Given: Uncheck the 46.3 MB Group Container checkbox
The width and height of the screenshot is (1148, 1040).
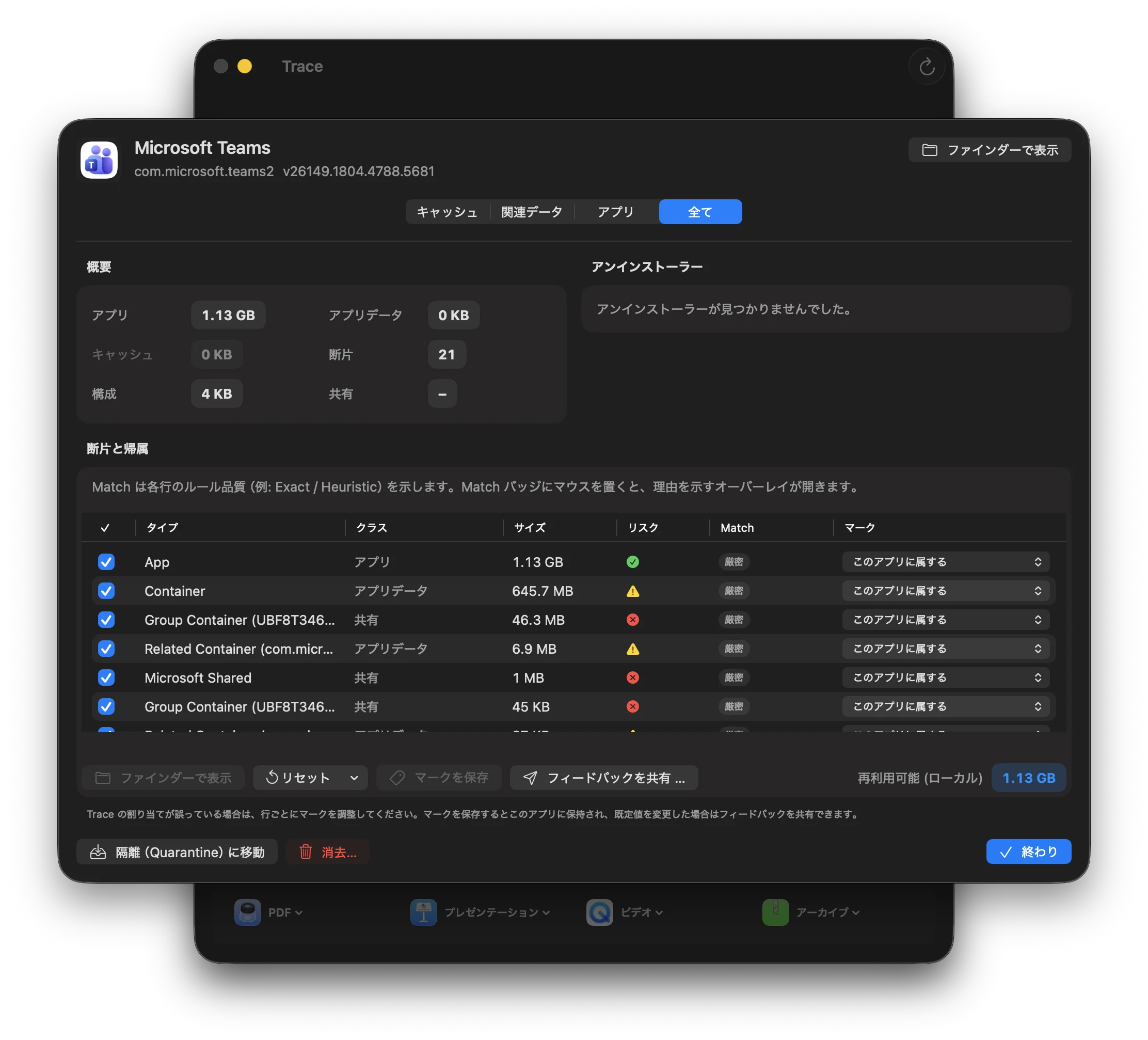Looking at the screenshot, I should coord(106,620).
